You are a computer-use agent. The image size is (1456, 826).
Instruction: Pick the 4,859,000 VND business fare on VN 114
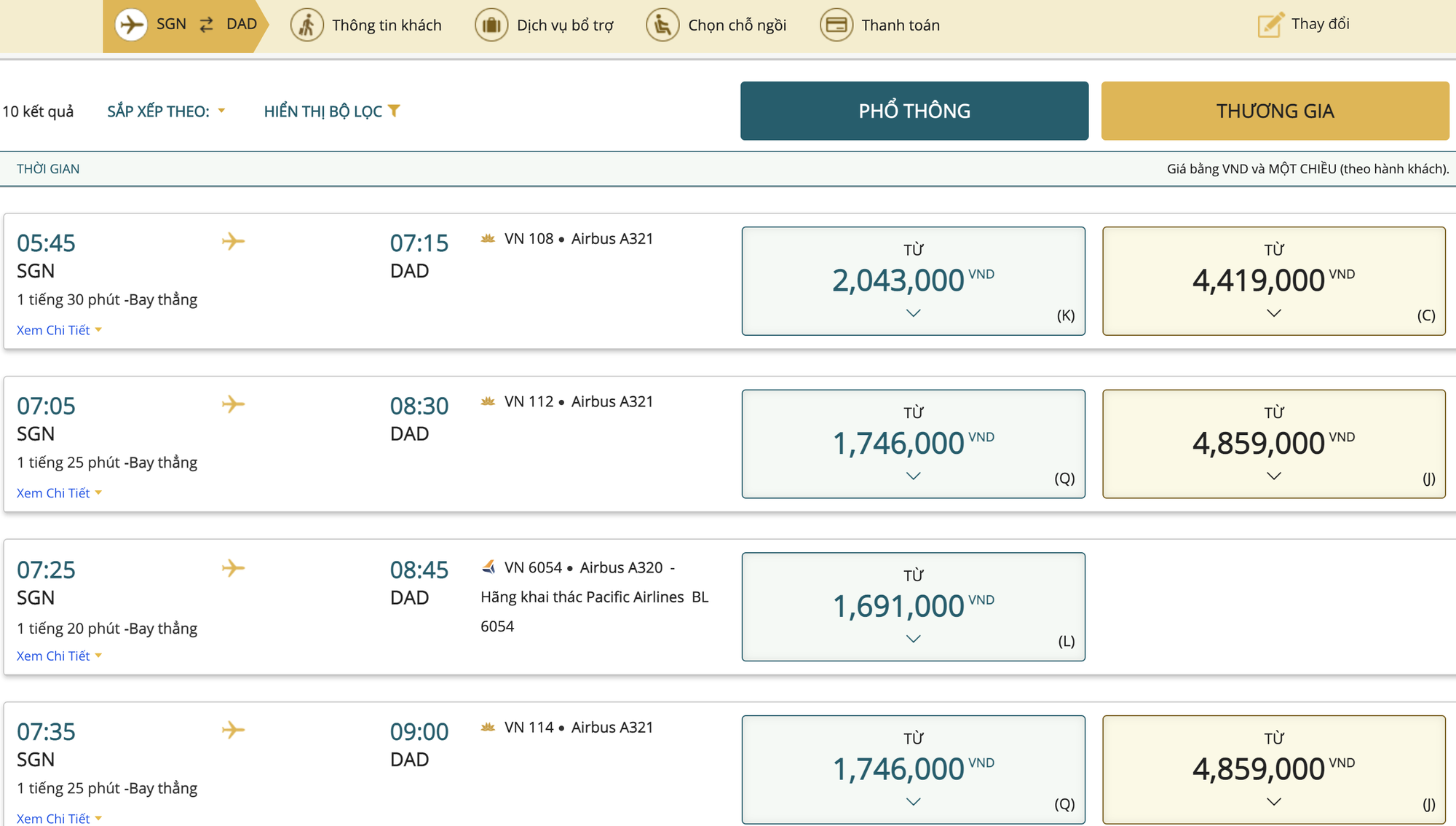coord(1274,770)
